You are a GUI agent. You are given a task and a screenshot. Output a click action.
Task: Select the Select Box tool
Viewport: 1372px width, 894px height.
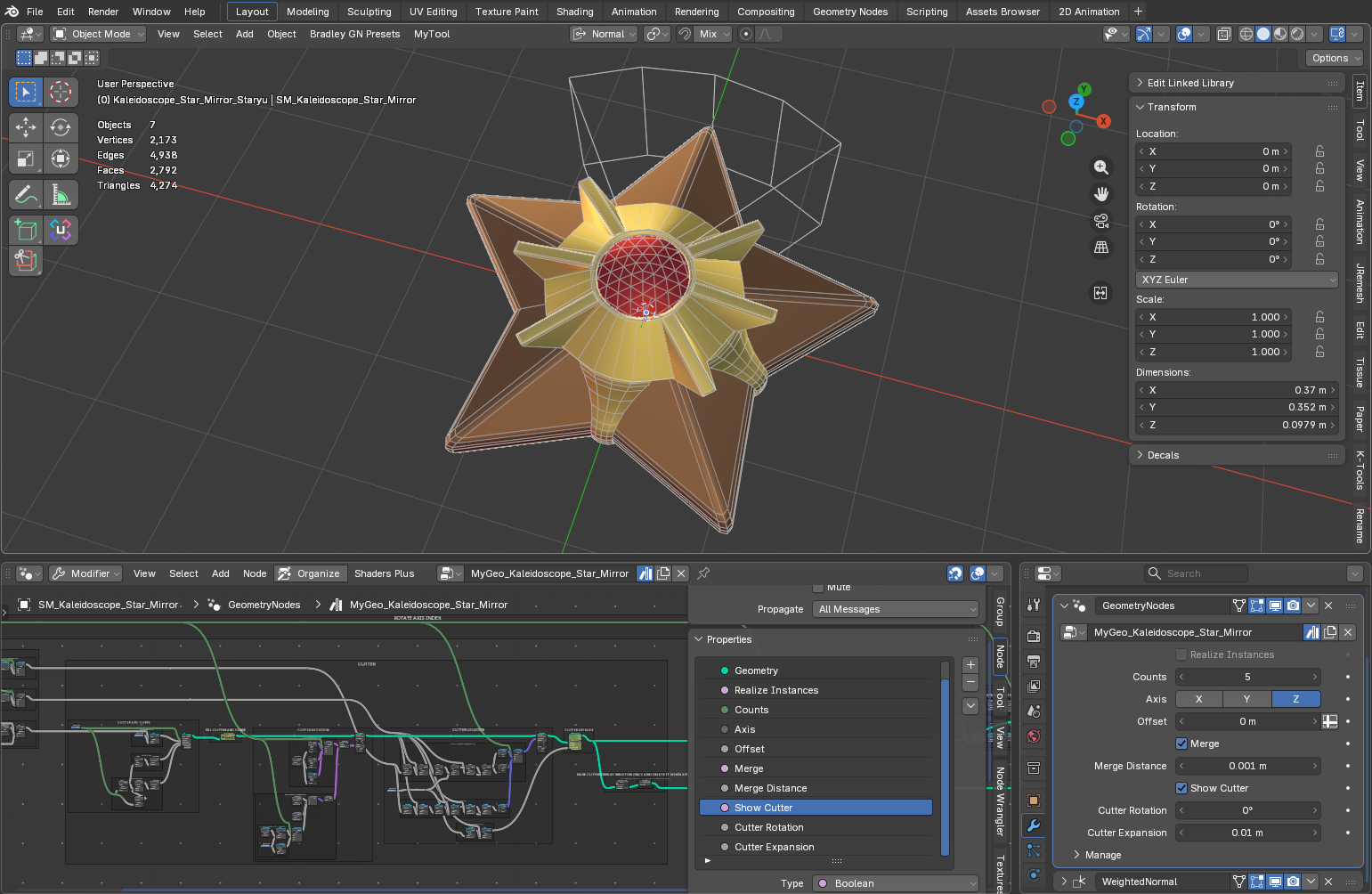click(26, 92)
